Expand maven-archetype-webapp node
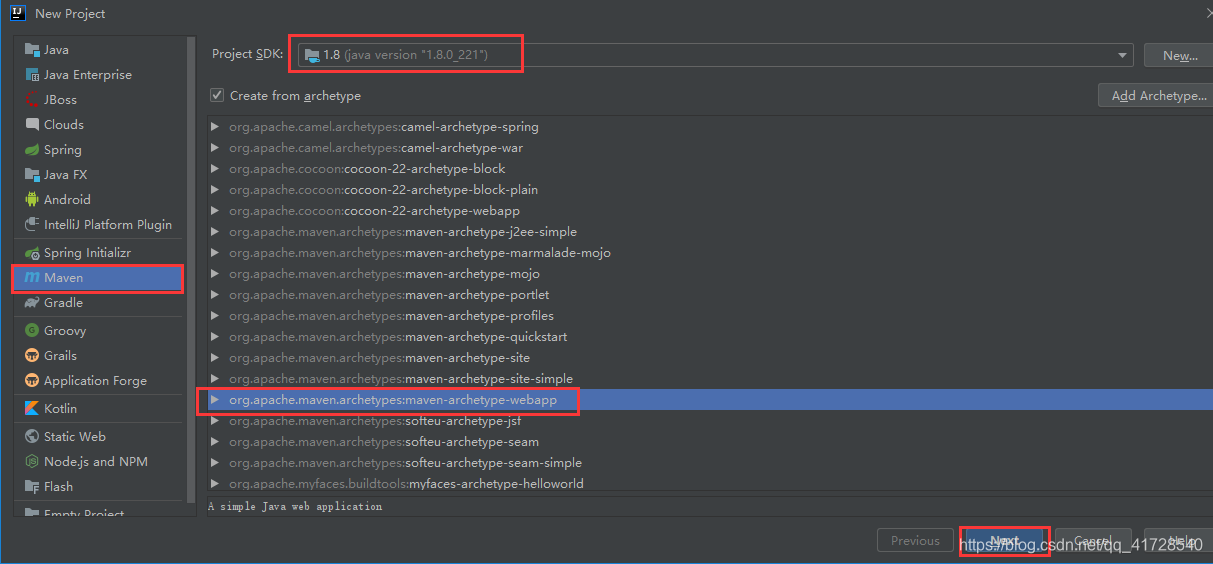The image size is (1213, 564). [x=215, y=400]
